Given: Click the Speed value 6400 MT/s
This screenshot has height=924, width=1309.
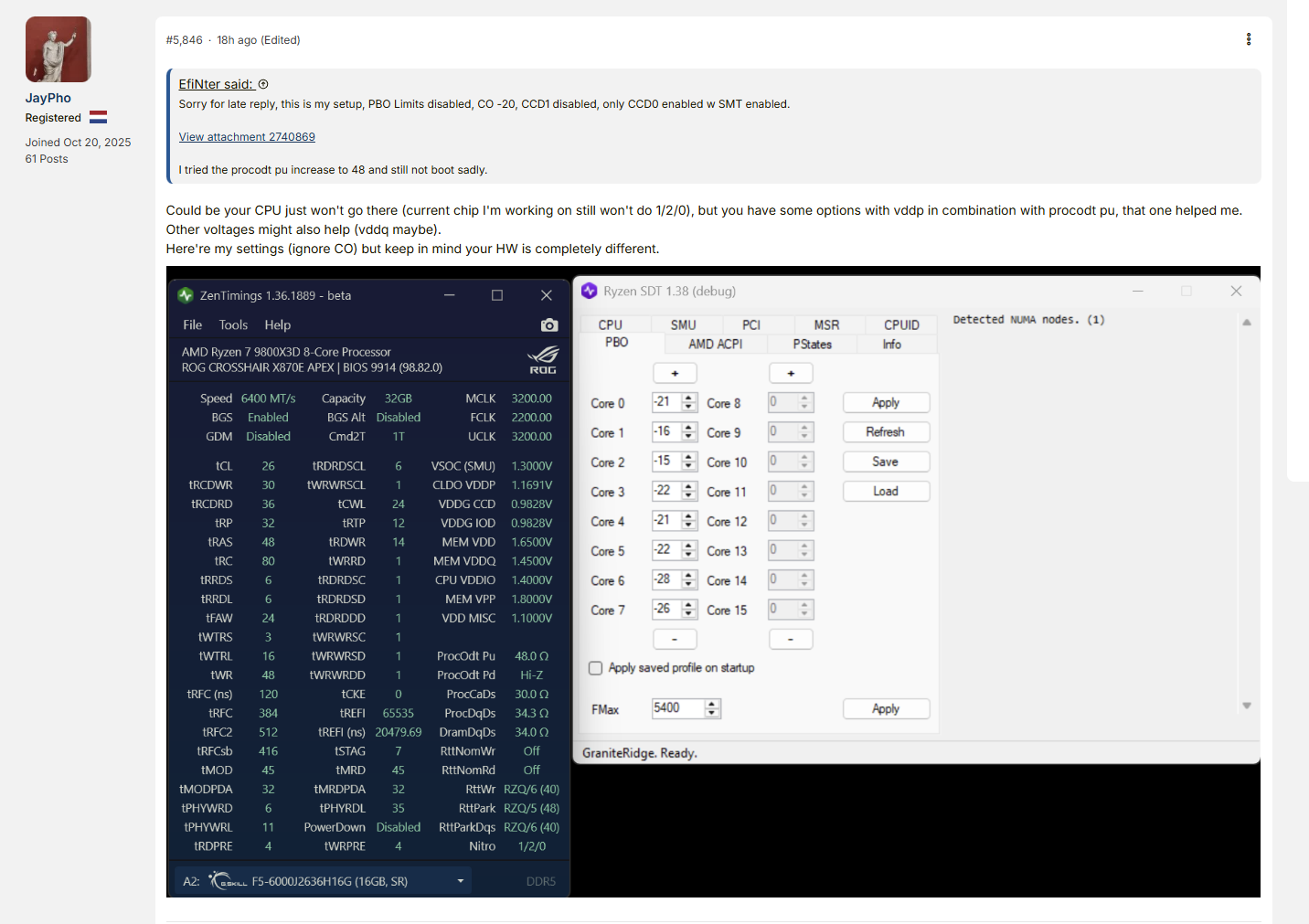Looking at the screenshot, I should [268, 398].
